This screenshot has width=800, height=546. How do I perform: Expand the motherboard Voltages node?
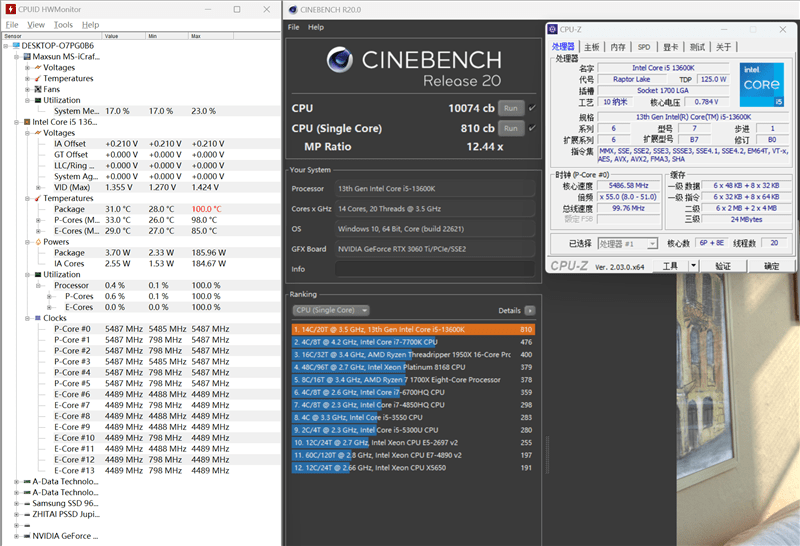(x=28, y=67)
